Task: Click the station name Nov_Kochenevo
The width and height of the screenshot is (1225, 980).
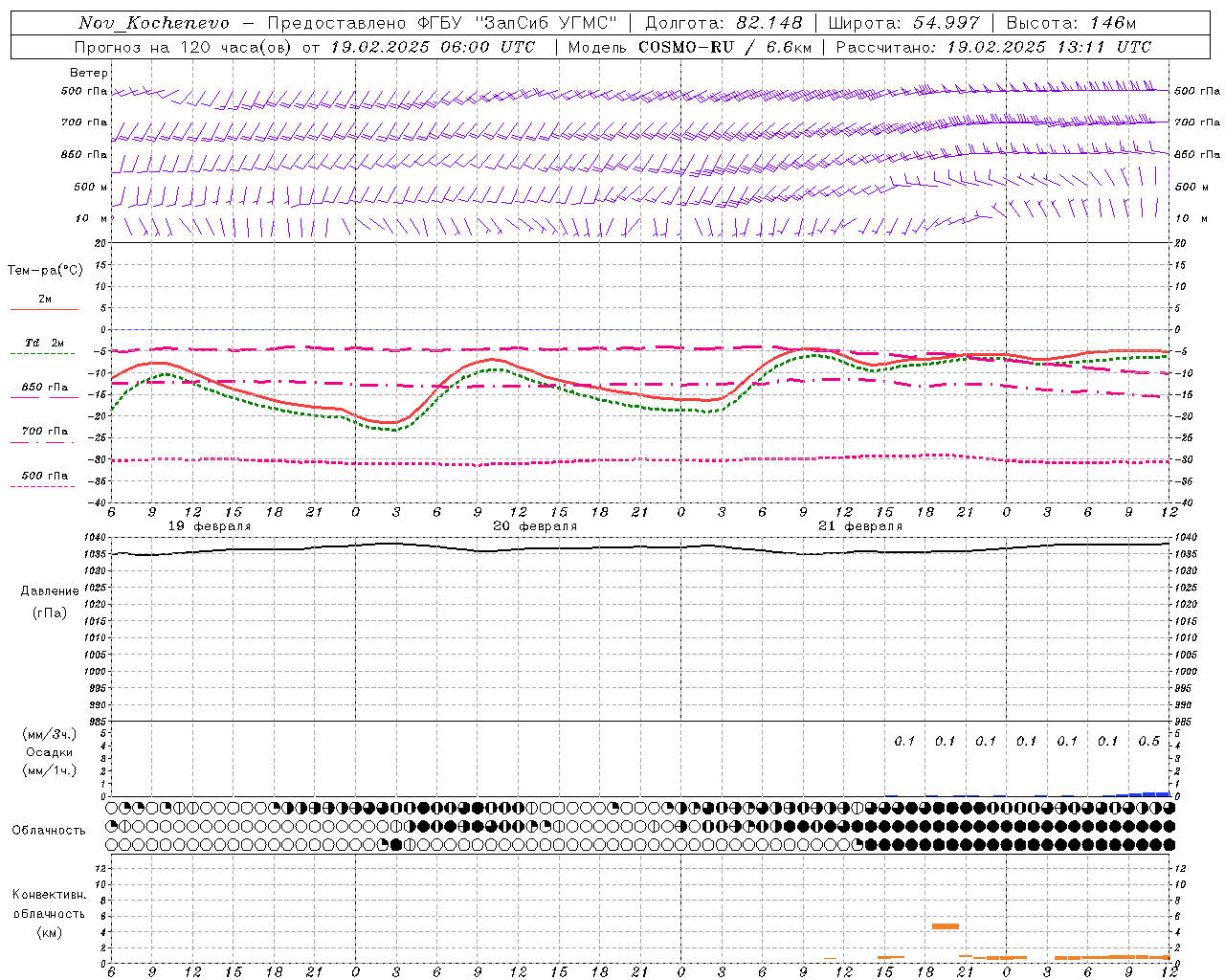Action: point(154,23)
